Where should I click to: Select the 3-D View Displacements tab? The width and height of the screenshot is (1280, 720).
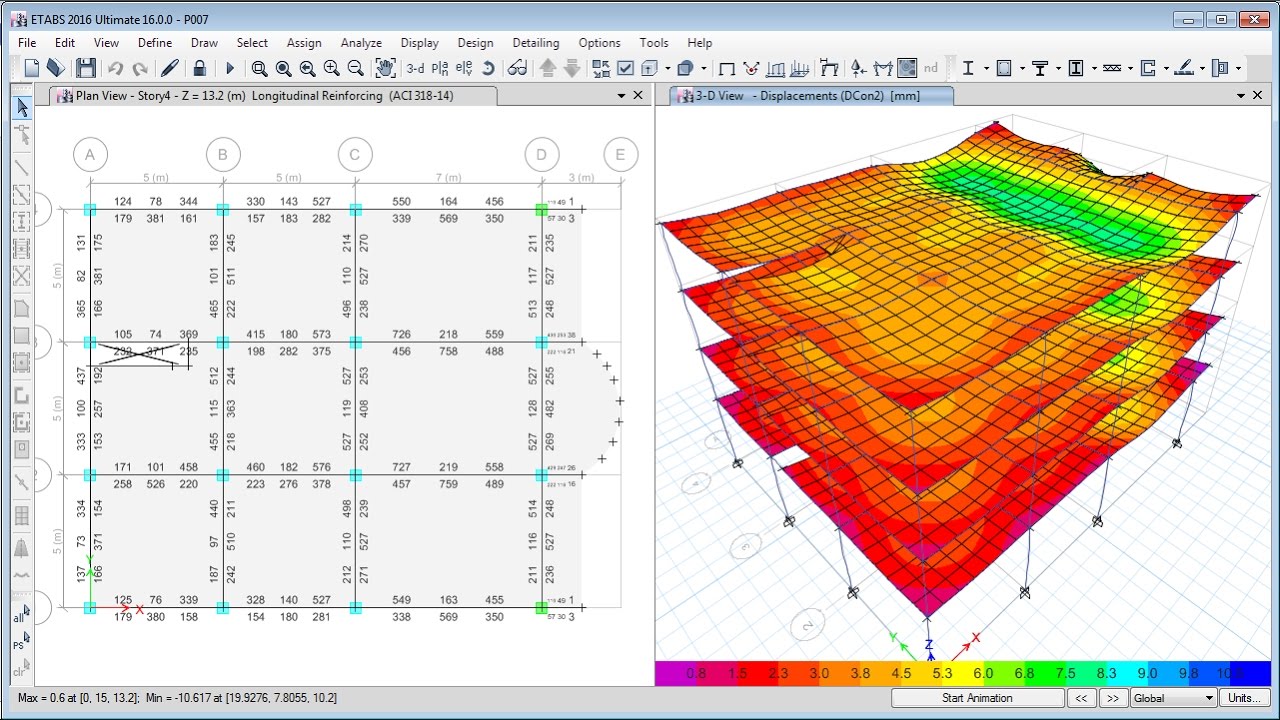point(812,96)
